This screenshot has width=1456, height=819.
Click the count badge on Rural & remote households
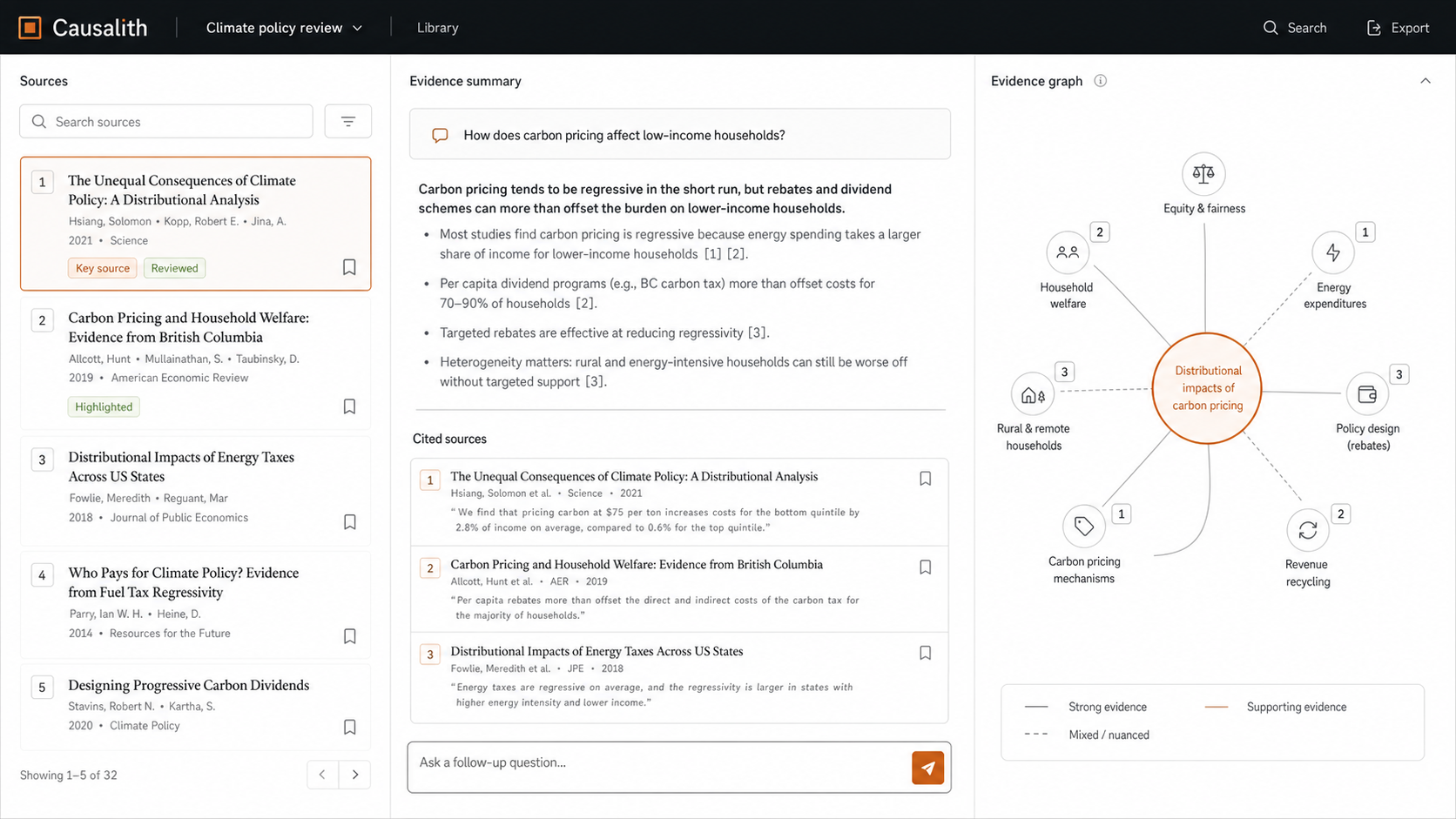coord(1064,373)
